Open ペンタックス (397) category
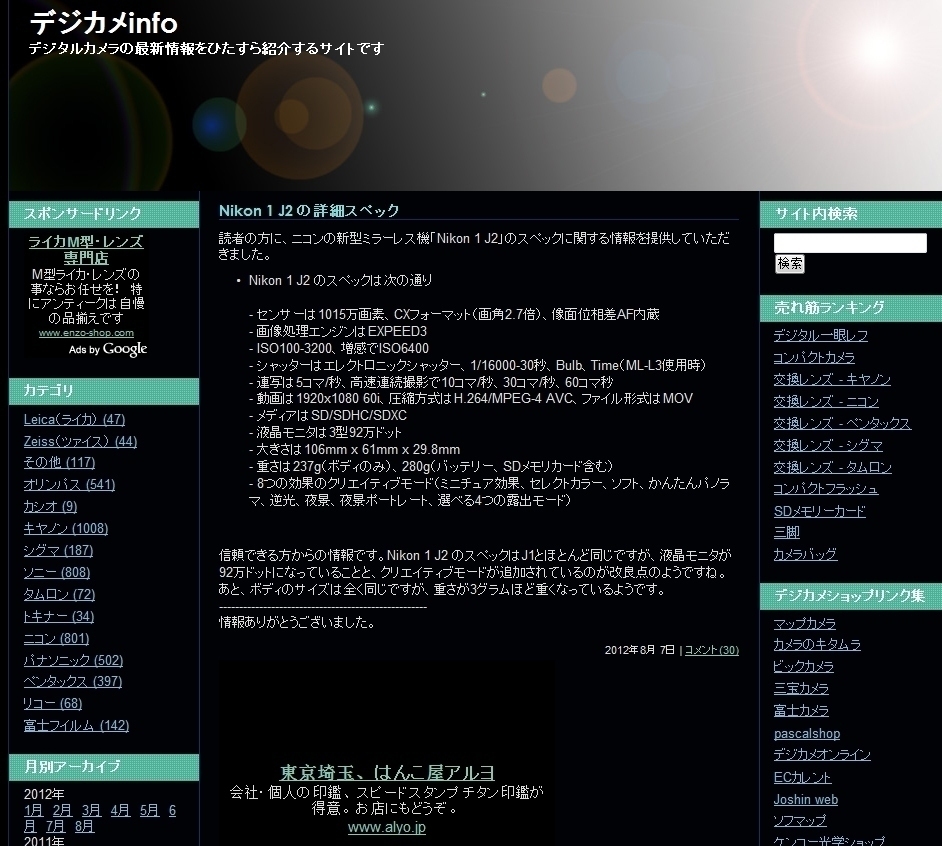Viewport: 942px width, 846px height. coord(73,681)
